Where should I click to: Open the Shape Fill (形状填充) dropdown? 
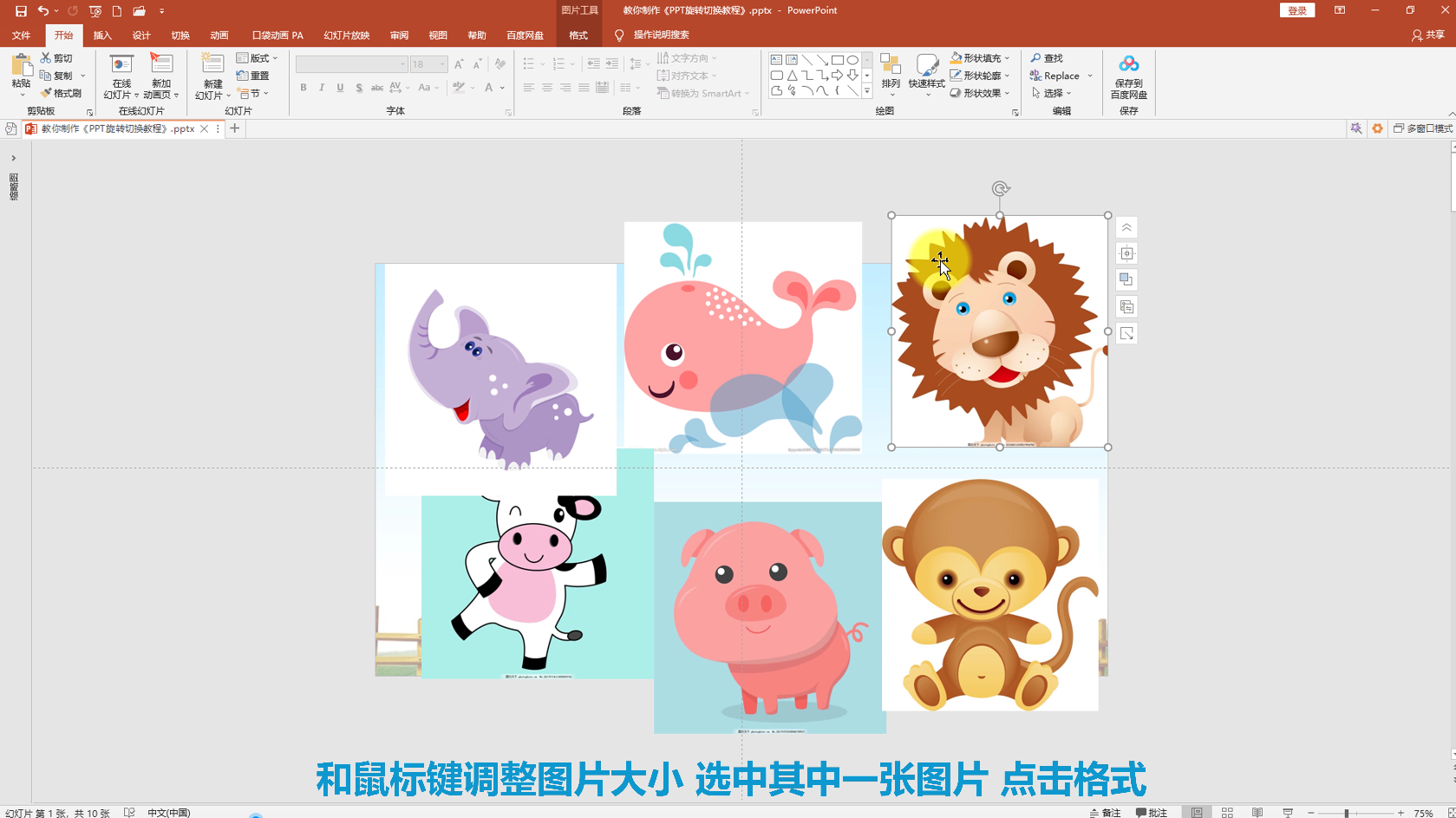pos(980,58)
